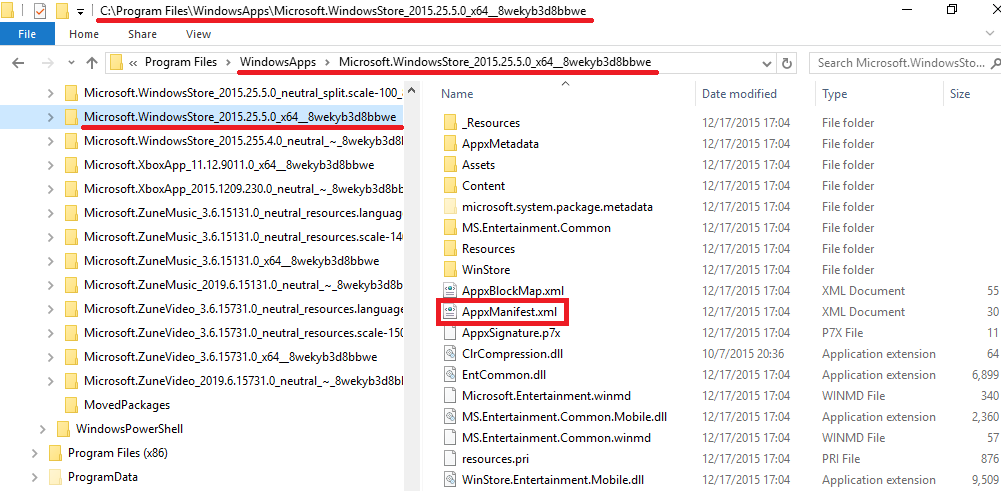Screen dimensions: 1001x491
Task: Select the AppxSignature.p7x file icon
Action: coord(450,333)
